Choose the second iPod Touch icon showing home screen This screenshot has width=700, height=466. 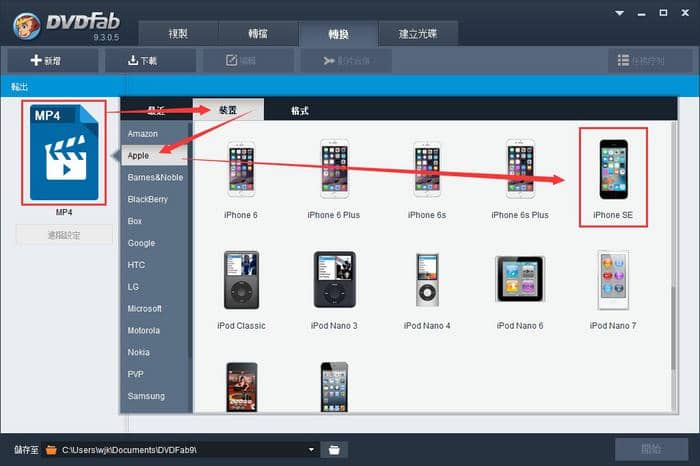tap(334, 387)
